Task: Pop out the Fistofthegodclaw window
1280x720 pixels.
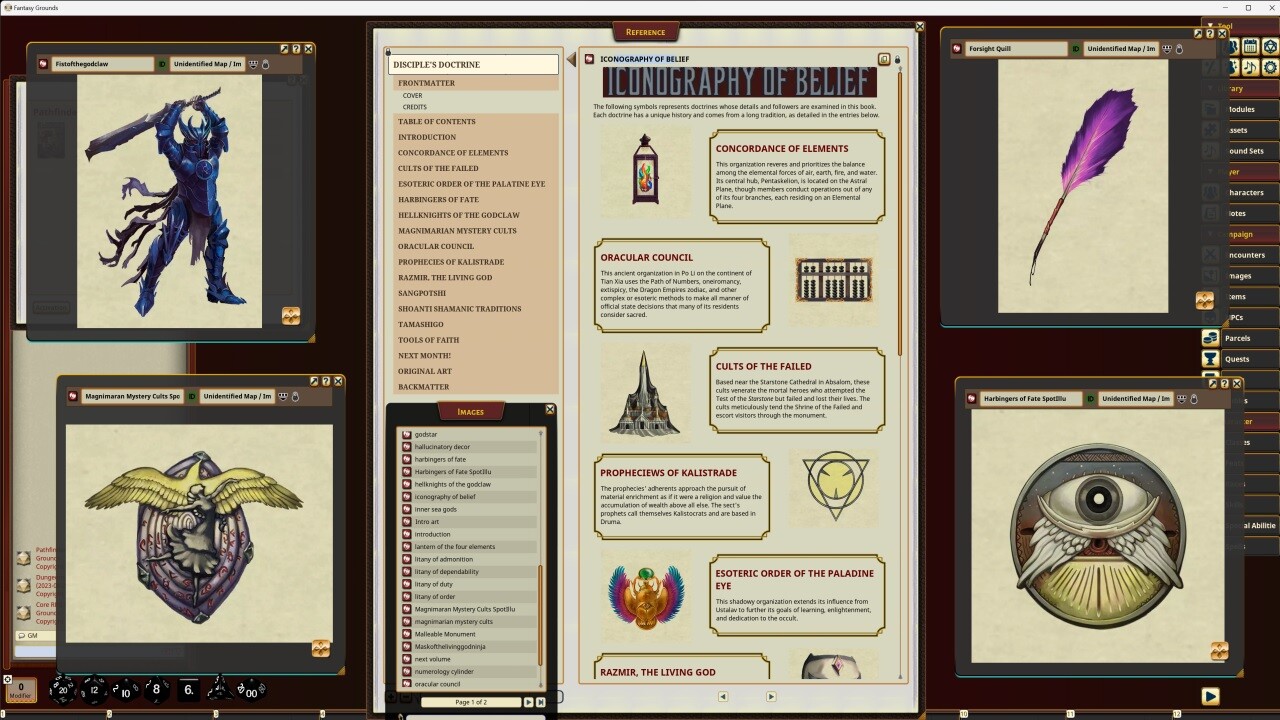Action: pos(284,48)
